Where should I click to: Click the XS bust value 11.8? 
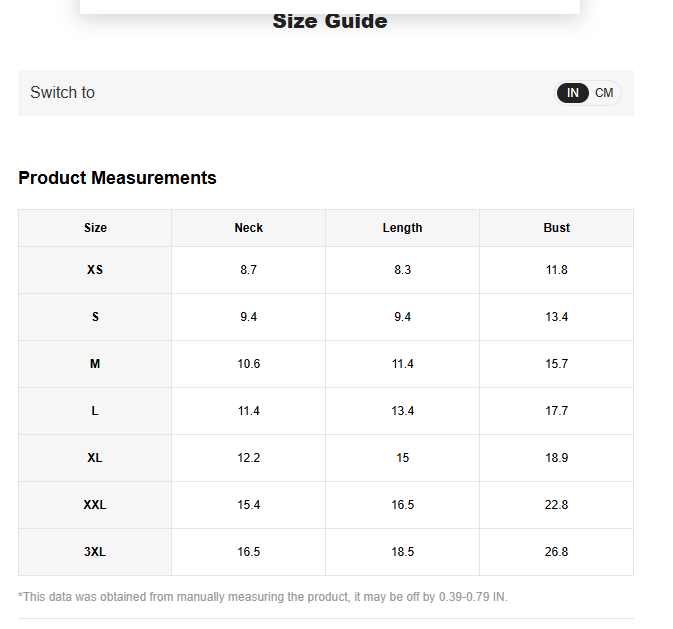coord(556,270)
